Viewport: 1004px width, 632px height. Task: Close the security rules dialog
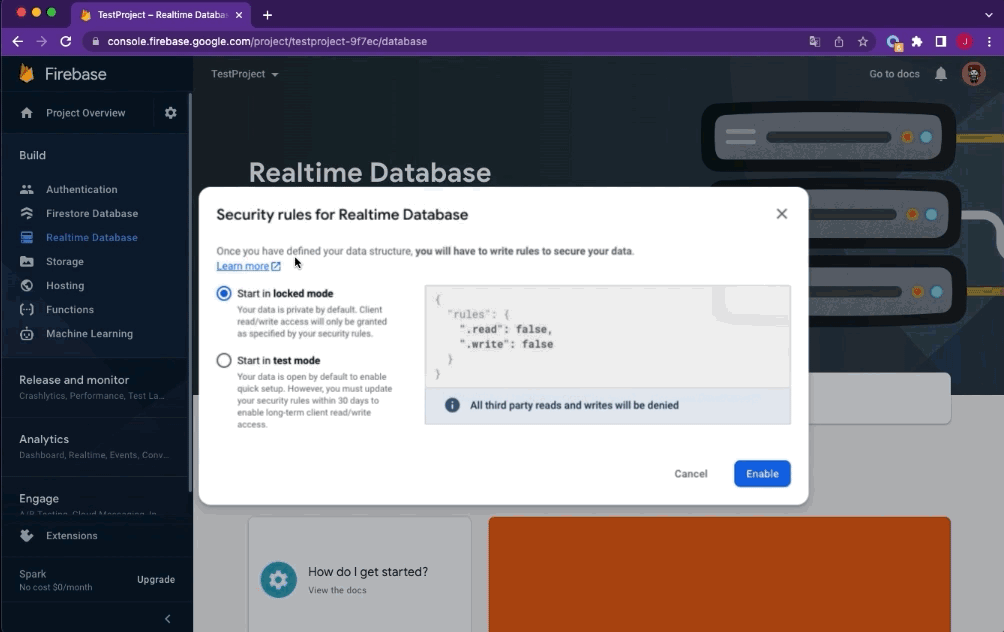click(x=782, y=214)
